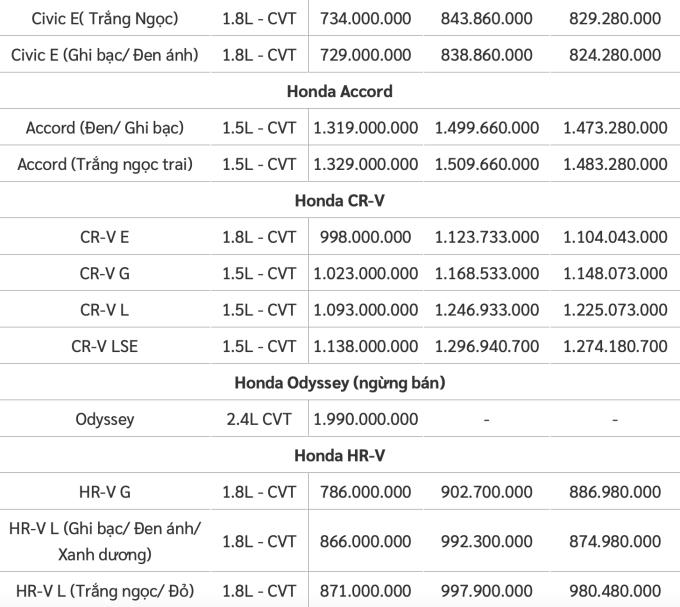
Task: Click the 786.000.000 HR-V G price
Action: 366,492
